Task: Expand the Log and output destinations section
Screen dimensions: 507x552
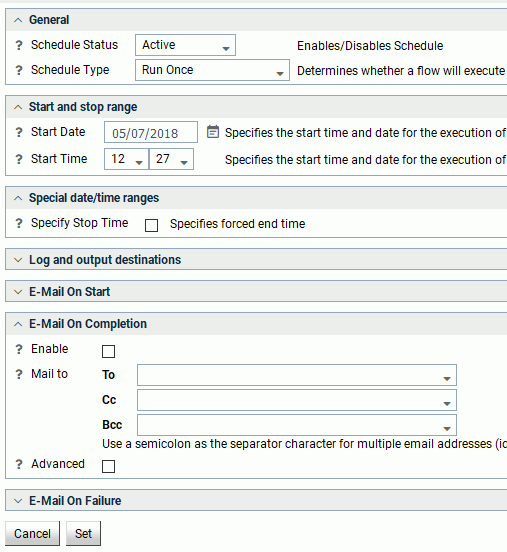Action: tap(105, 260)
